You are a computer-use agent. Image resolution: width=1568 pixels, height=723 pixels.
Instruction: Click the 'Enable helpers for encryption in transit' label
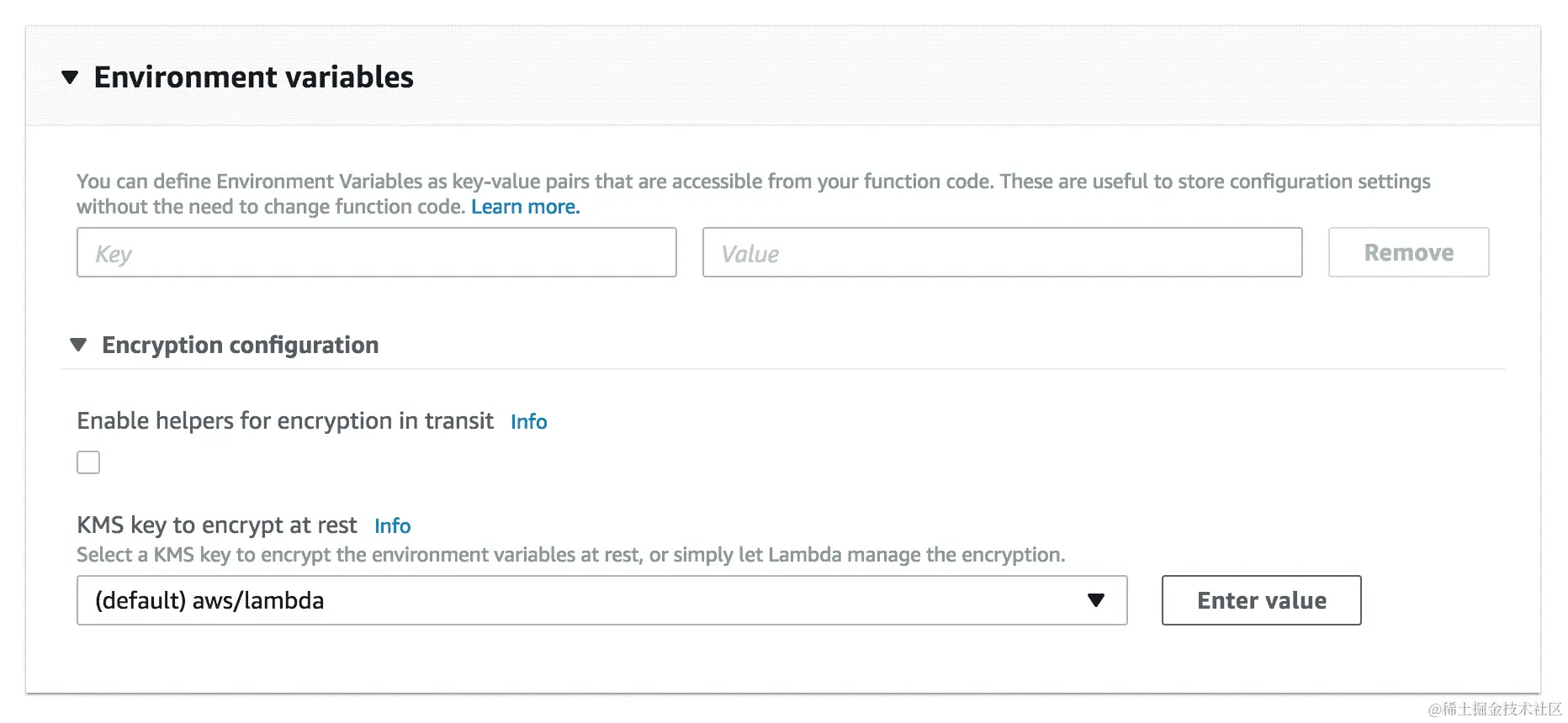coord(285,420)
